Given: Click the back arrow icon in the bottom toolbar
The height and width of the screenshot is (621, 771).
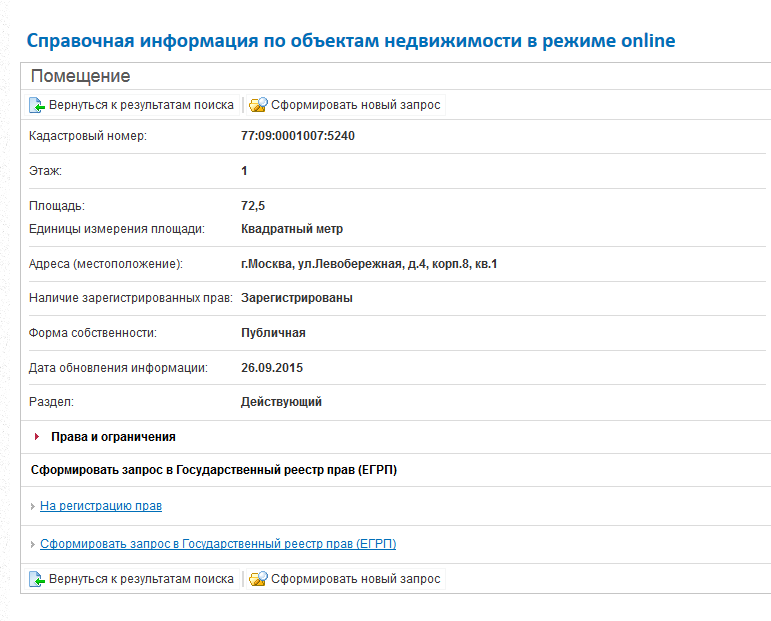Looking at the screenshot, I should (37, 579).
